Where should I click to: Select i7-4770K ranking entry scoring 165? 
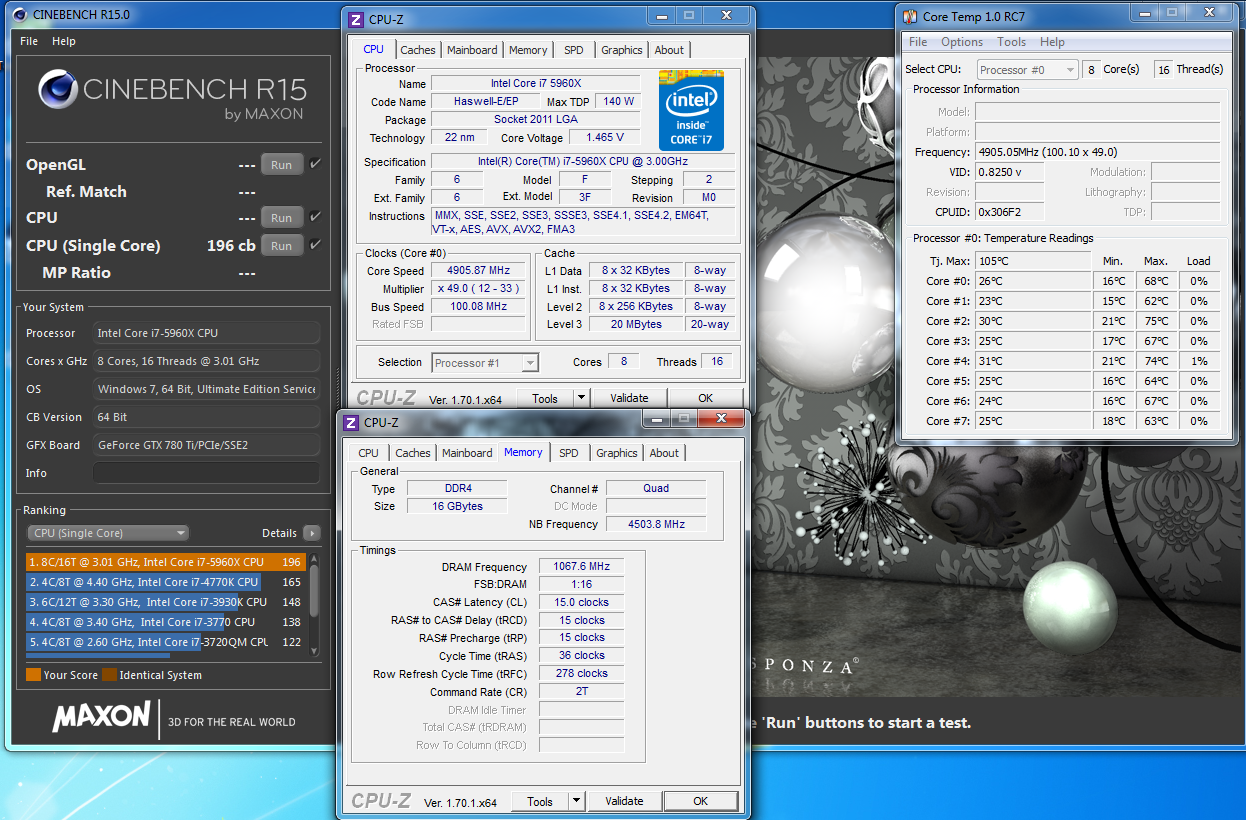(x=165, y=582)
